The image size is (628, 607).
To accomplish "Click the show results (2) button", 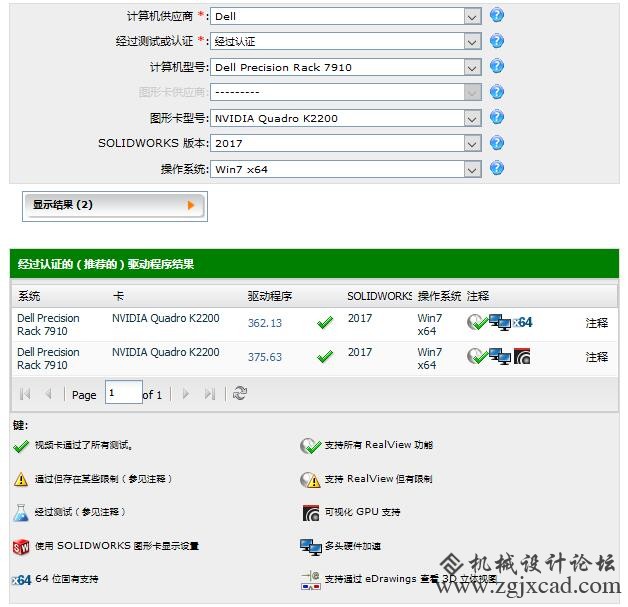I will (x=115, y=205).
